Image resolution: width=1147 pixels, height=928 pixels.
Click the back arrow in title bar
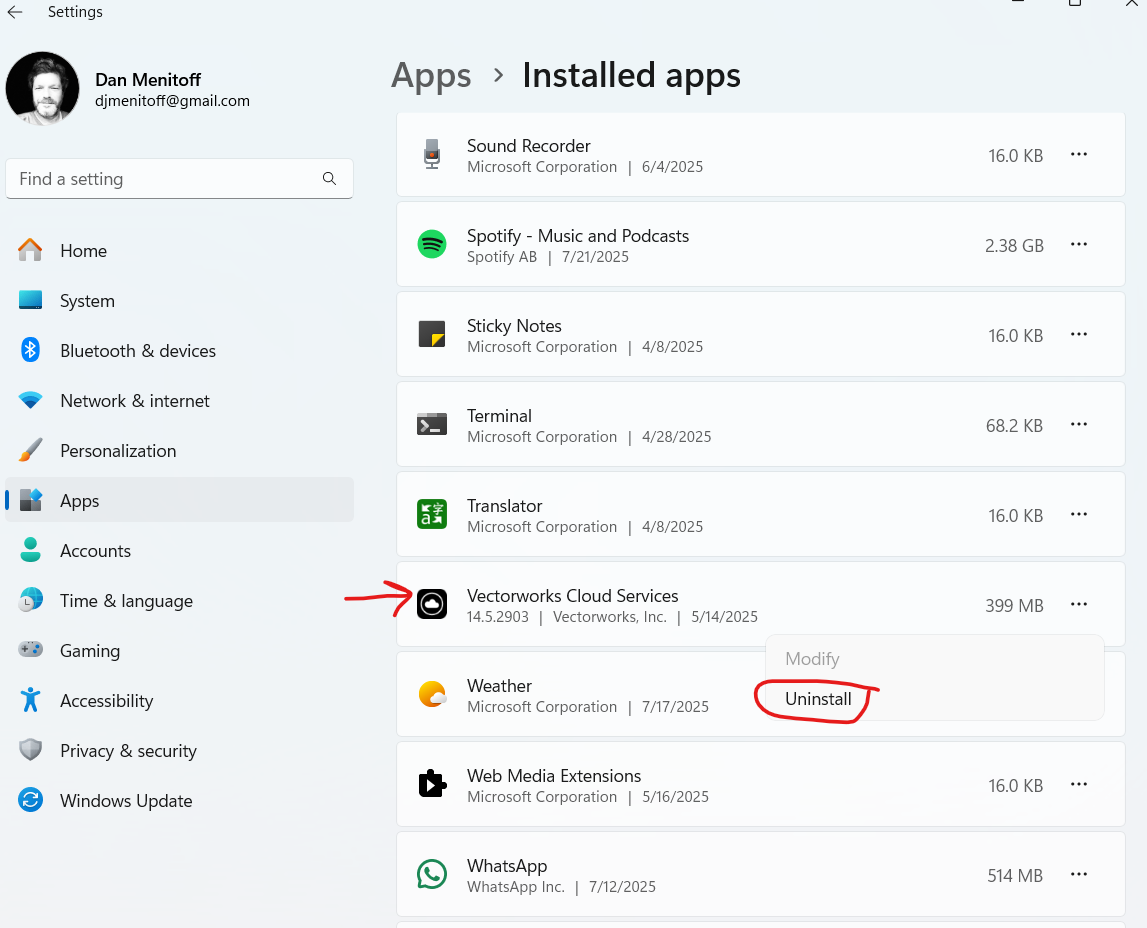[15, 12]
